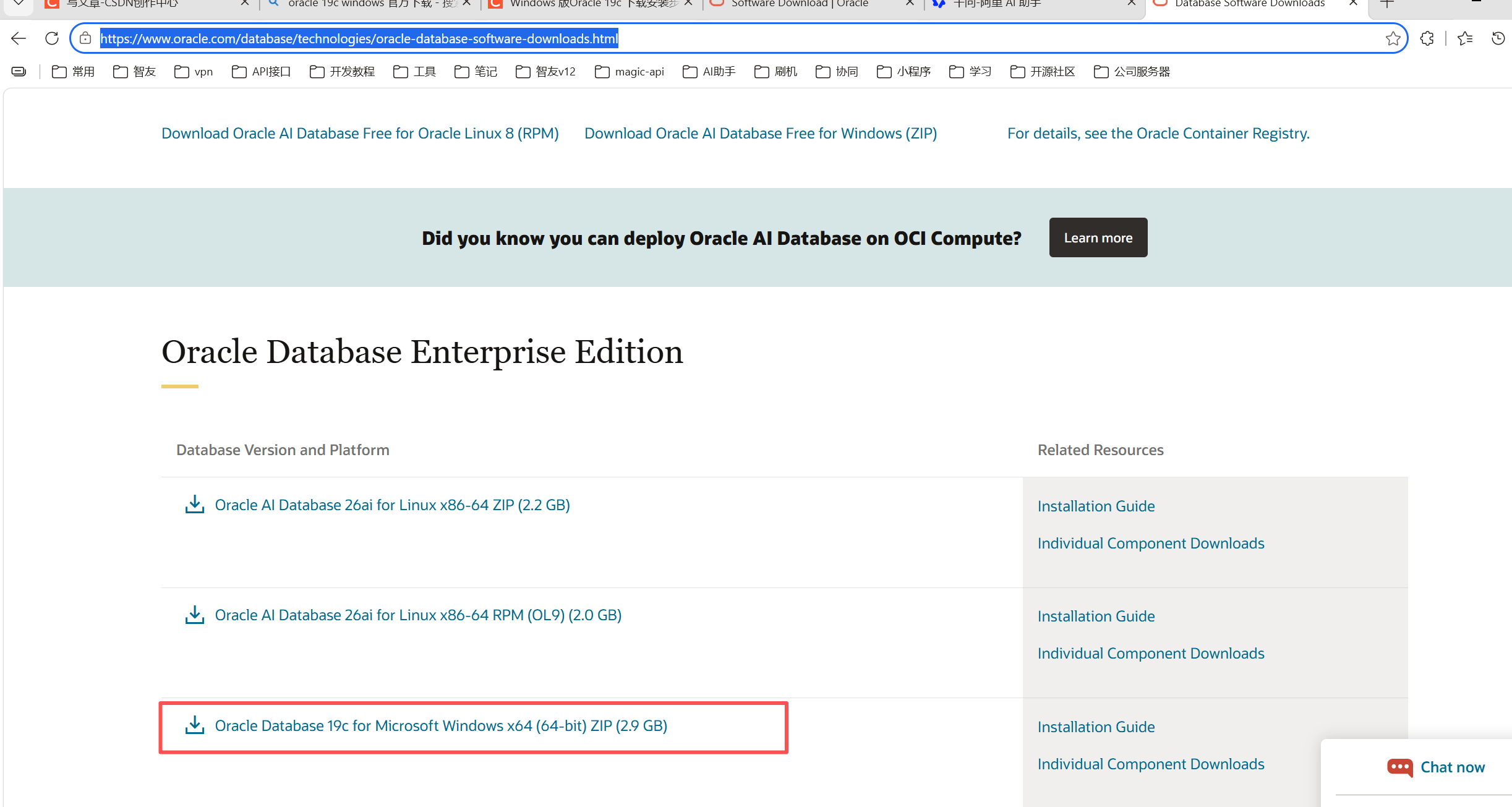Open the 公司服务器 bookmarks folder
This screenshot has height=807, width=1512.
click(x=1132, y=72)
